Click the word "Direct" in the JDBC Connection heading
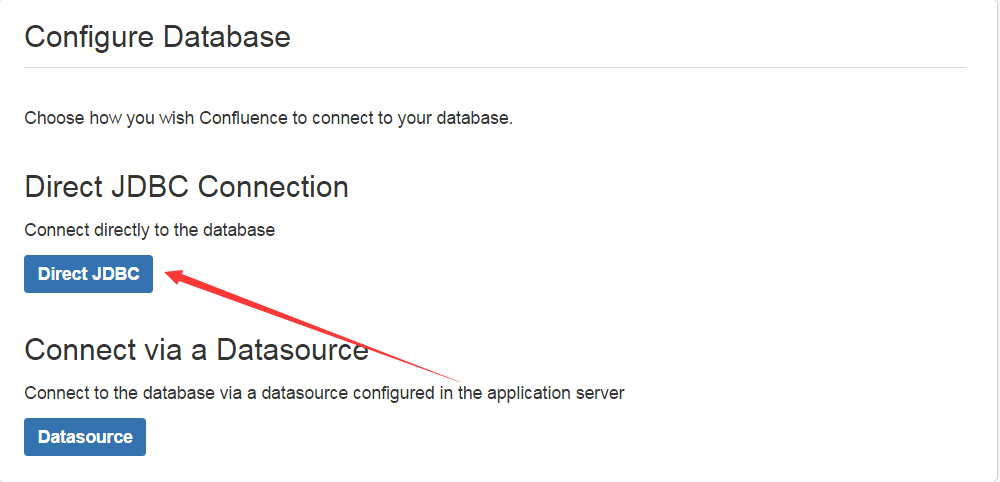Viewport: 1000px width, 482px height. coord(61,187)
